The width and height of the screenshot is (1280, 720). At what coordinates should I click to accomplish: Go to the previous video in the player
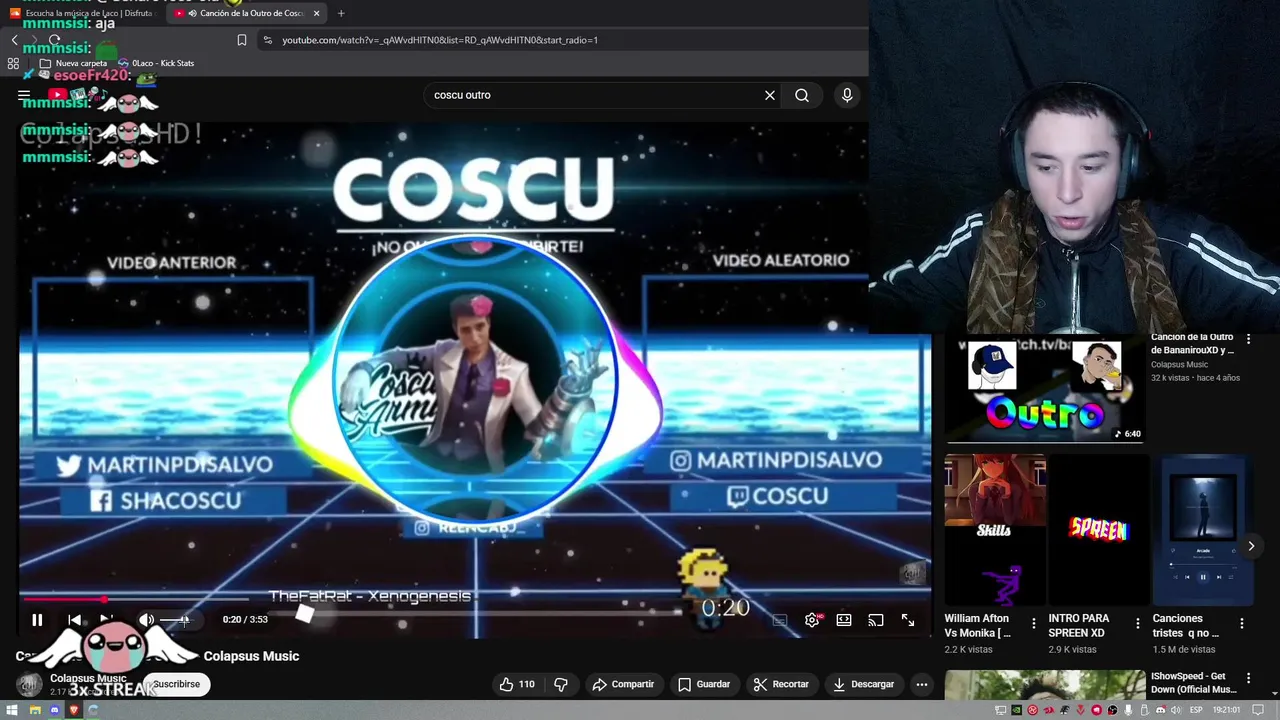point(74,620)
